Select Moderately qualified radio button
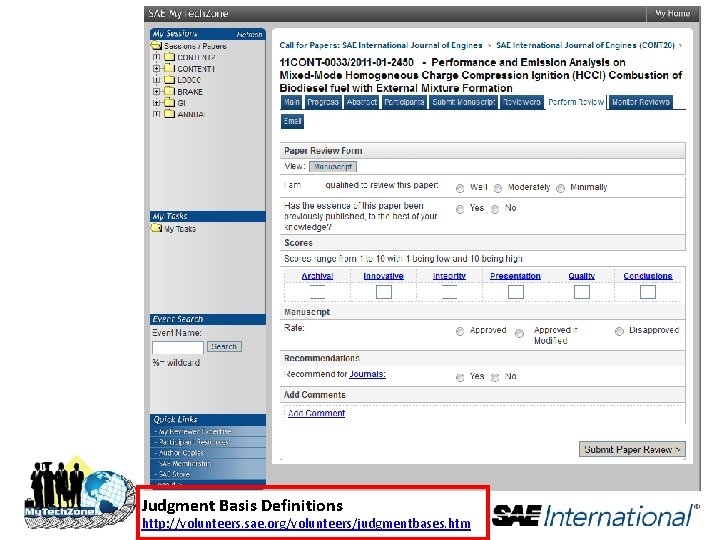Viewport: 720px width, 540px height. click(x=498, y=188)
